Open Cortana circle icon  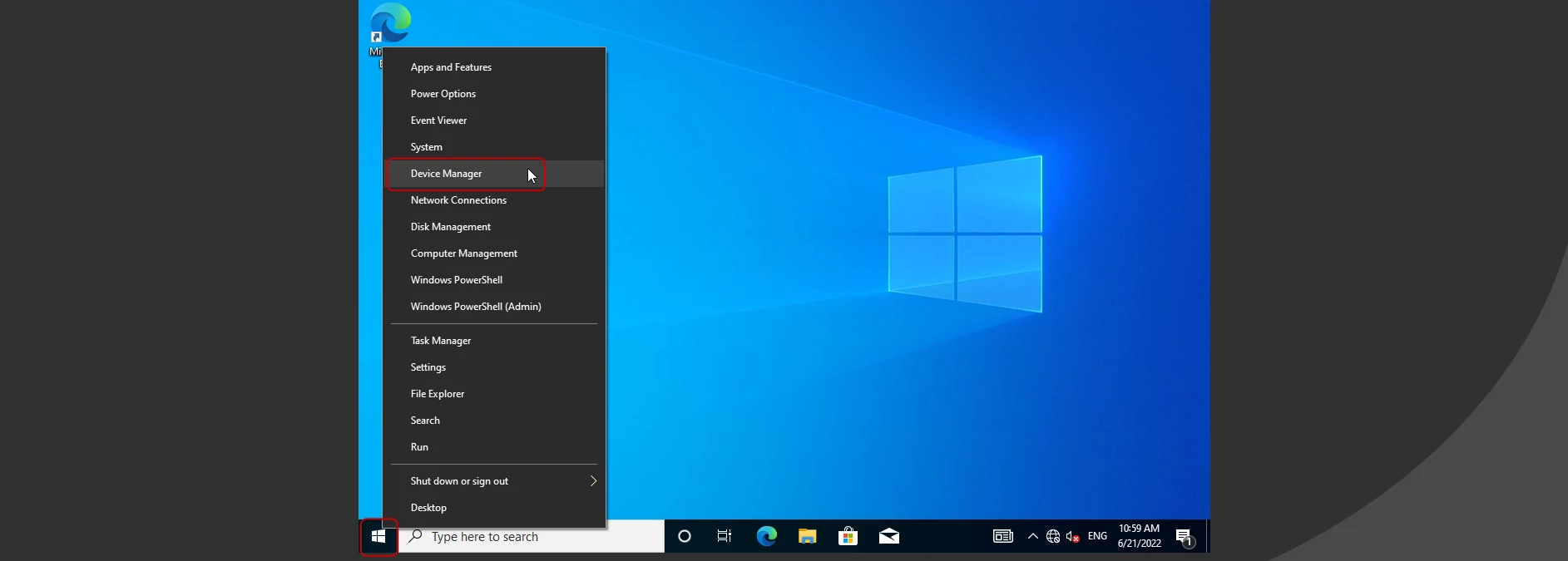coord(685,537)
